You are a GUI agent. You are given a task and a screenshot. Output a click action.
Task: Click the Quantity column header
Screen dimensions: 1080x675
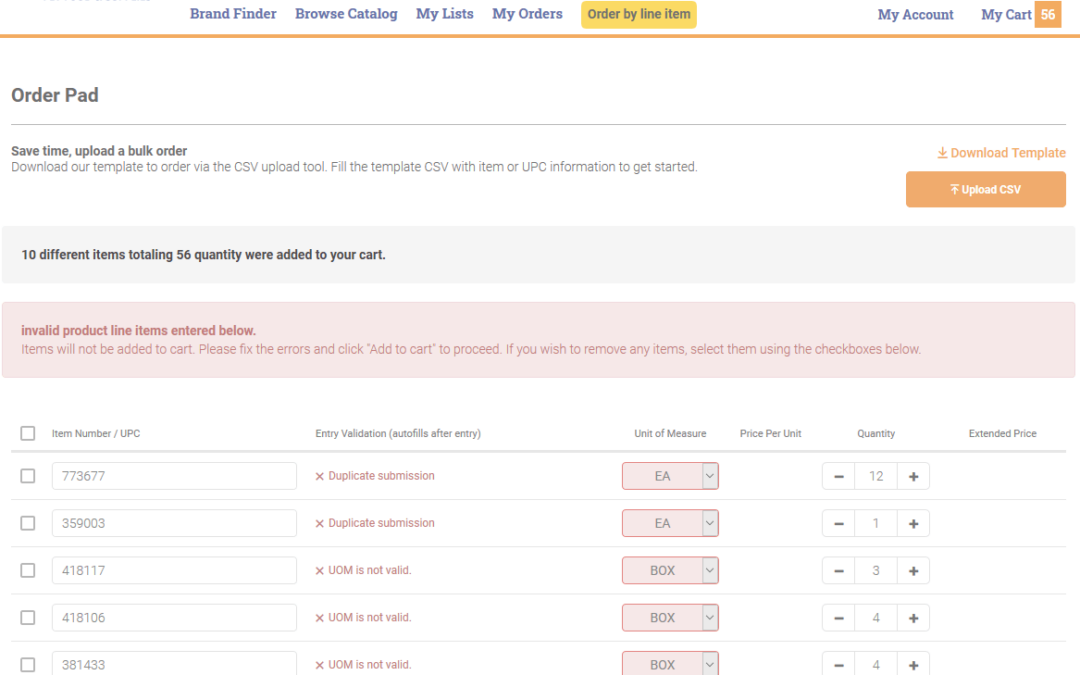[x=876, y=433]
